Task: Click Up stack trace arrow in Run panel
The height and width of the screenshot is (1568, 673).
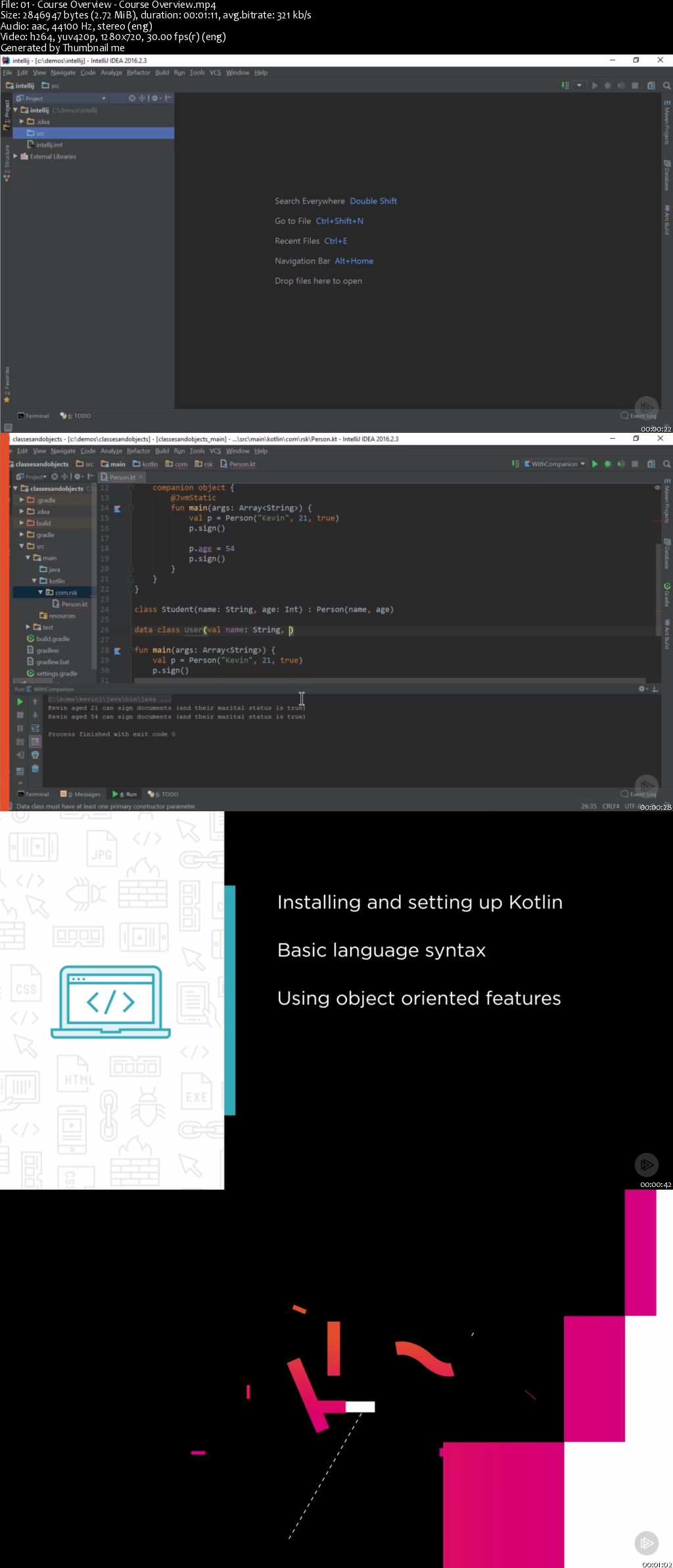Action: click(x=35, y=702)
